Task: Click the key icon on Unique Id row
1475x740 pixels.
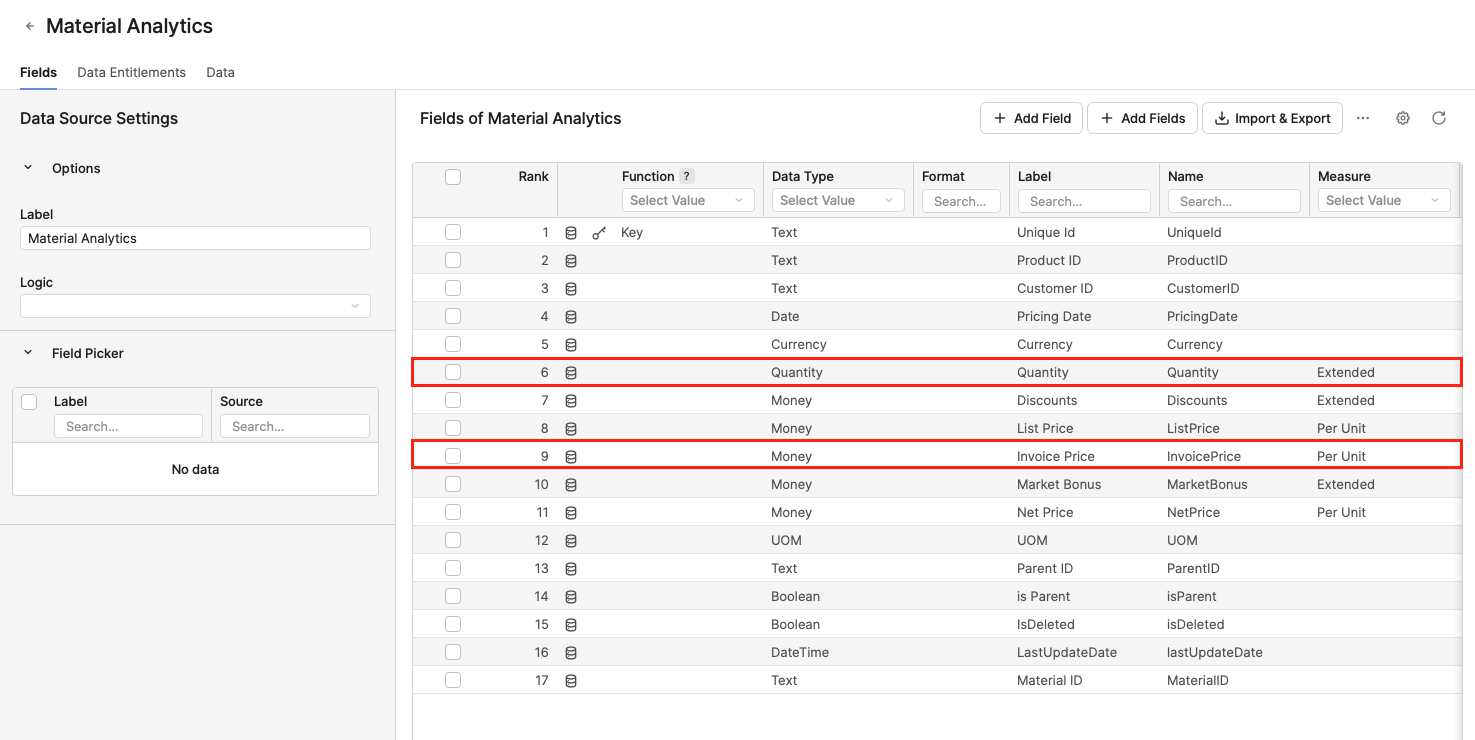Action: [x=599, y=233]
